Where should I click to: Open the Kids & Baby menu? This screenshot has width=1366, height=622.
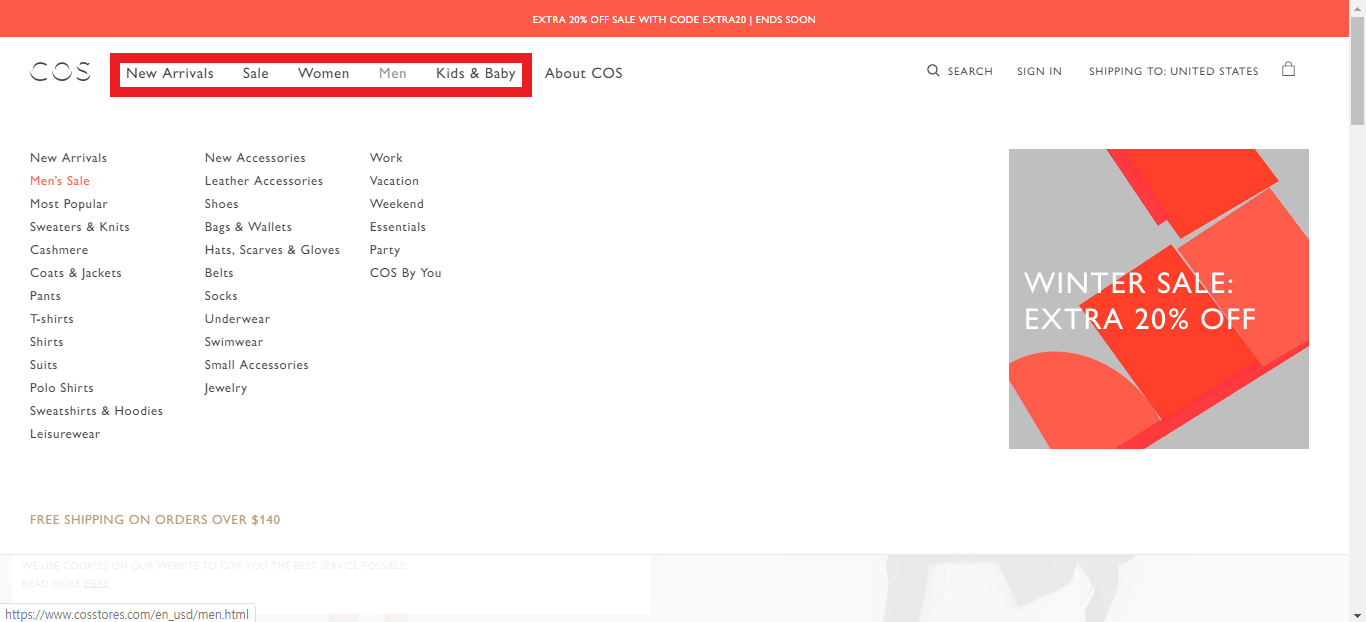pos(476,73)
